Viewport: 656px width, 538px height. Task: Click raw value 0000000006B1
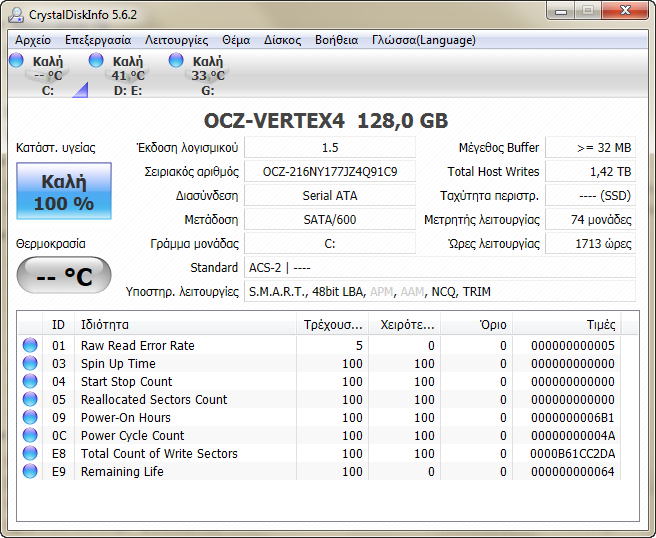(x=572, y=418)
